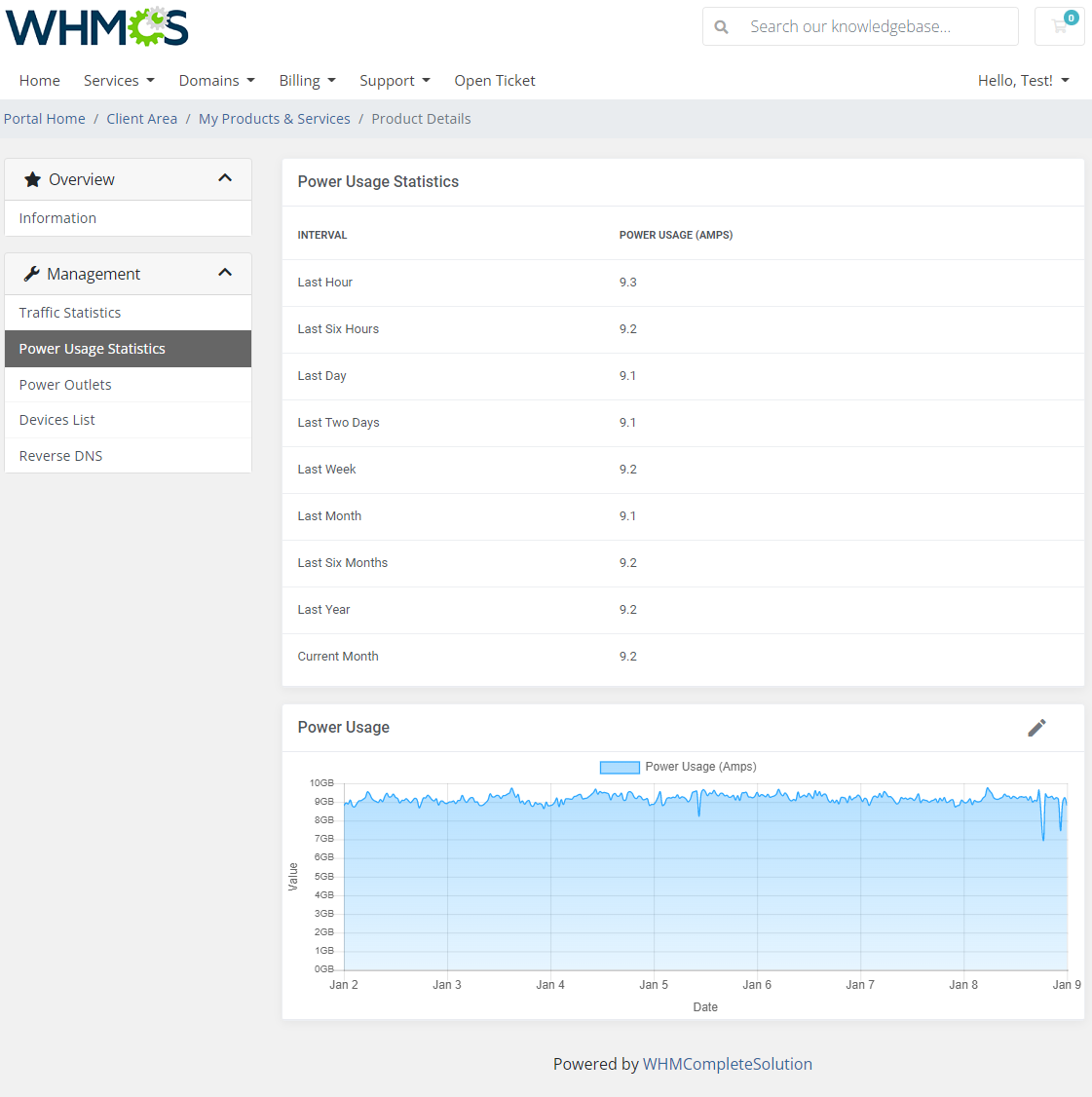Viewport: 1092px width, 1097px height.
Task: Click the Last Hour row label
Action: (x=325, y=283)
